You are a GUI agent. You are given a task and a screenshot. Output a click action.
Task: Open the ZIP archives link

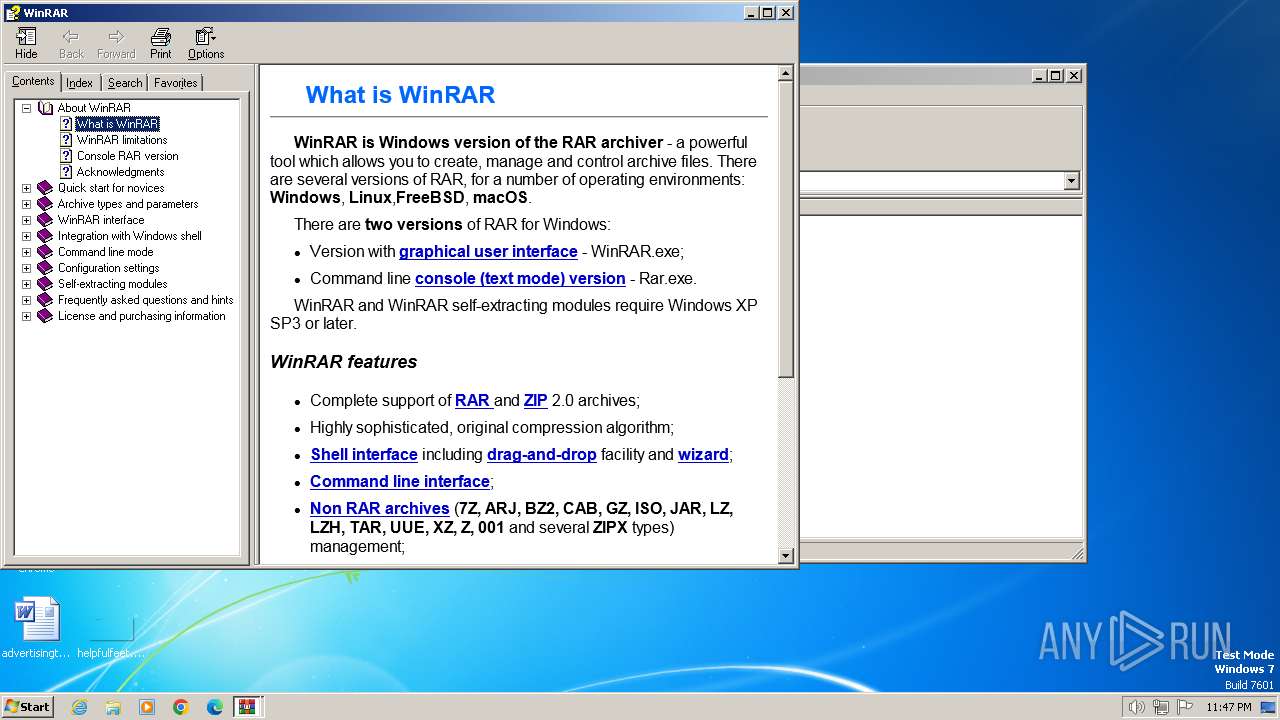click(x=535, y=401)
